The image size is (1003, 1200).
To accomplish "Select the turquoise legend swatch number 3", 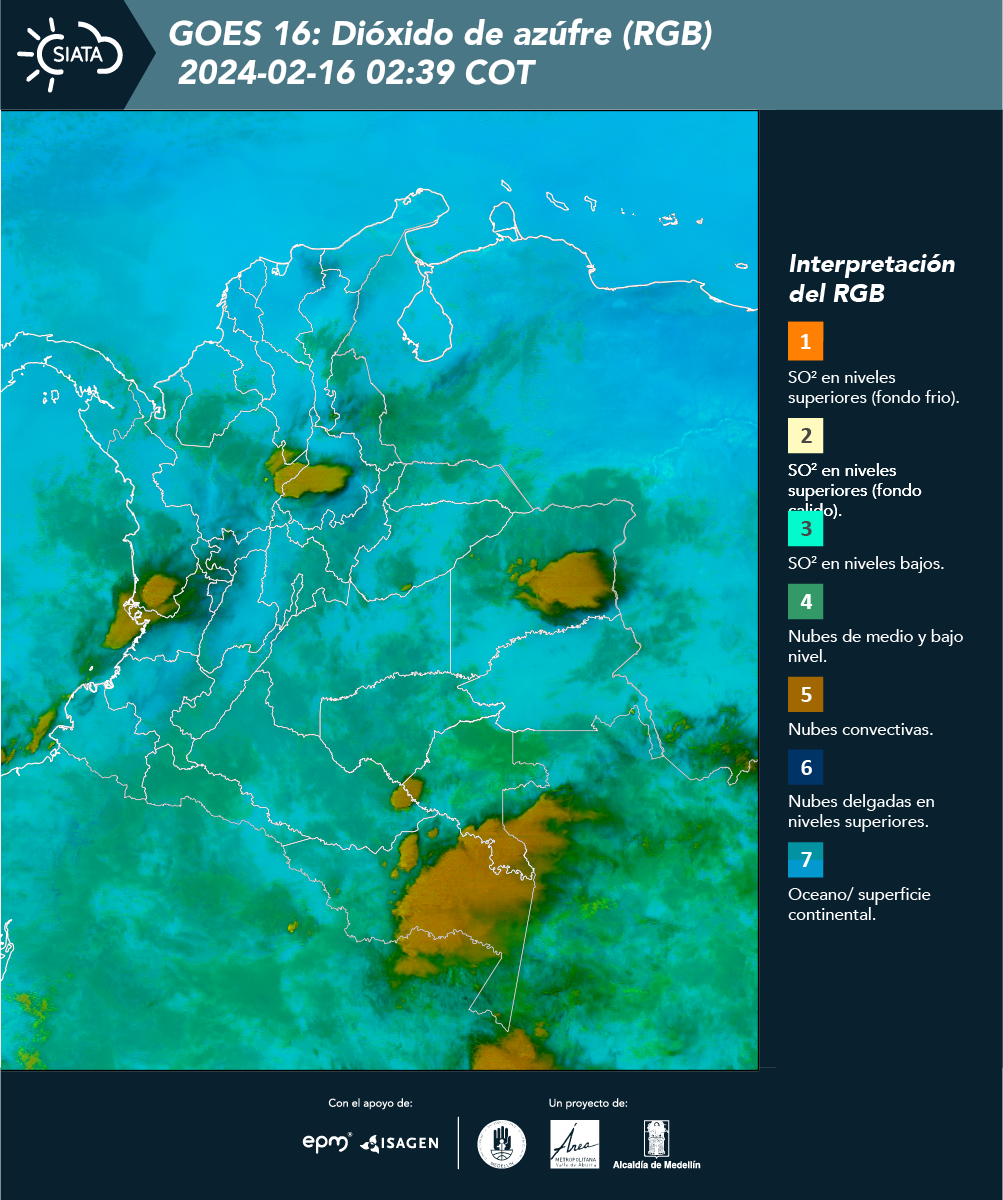I will click(x=805, y=527).
